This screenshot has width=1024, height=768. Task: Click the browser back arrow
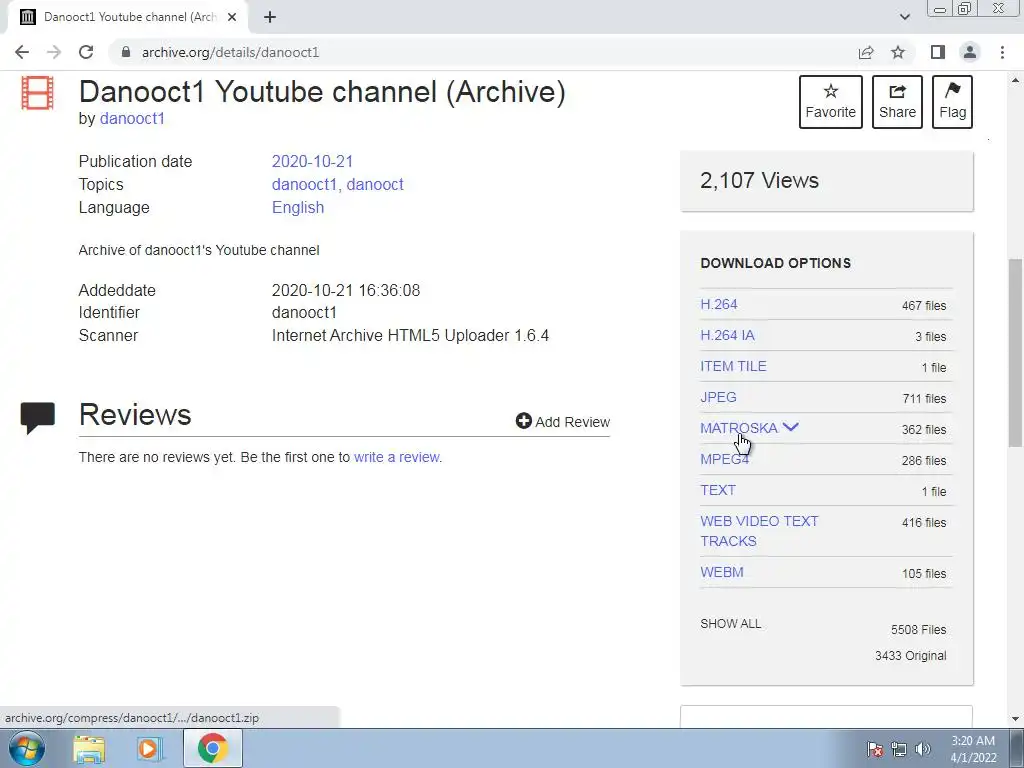pos(22,52)
